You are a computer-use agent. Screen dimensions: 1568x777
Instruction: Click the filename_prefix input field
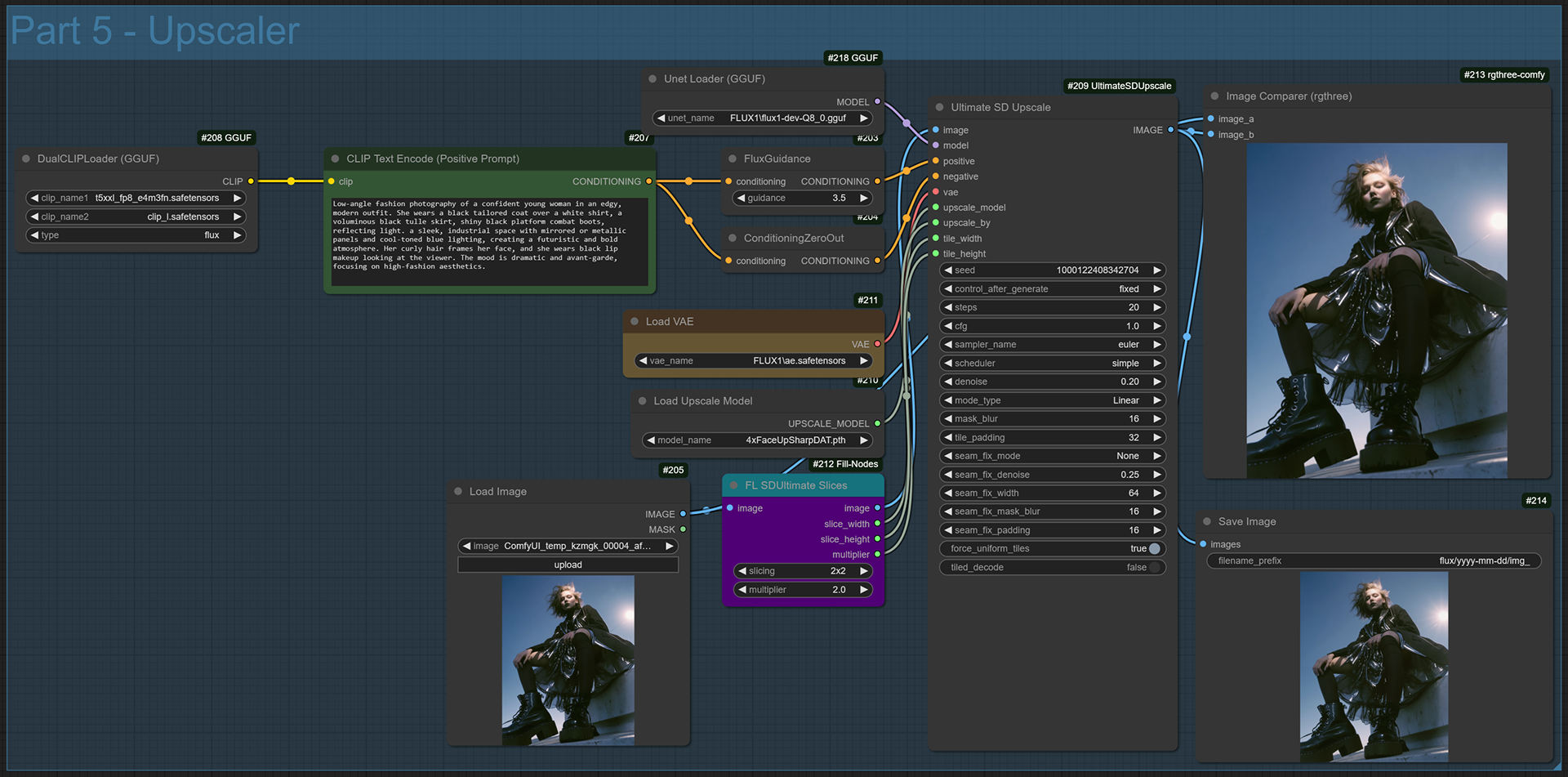click(x=1374, y=561)
